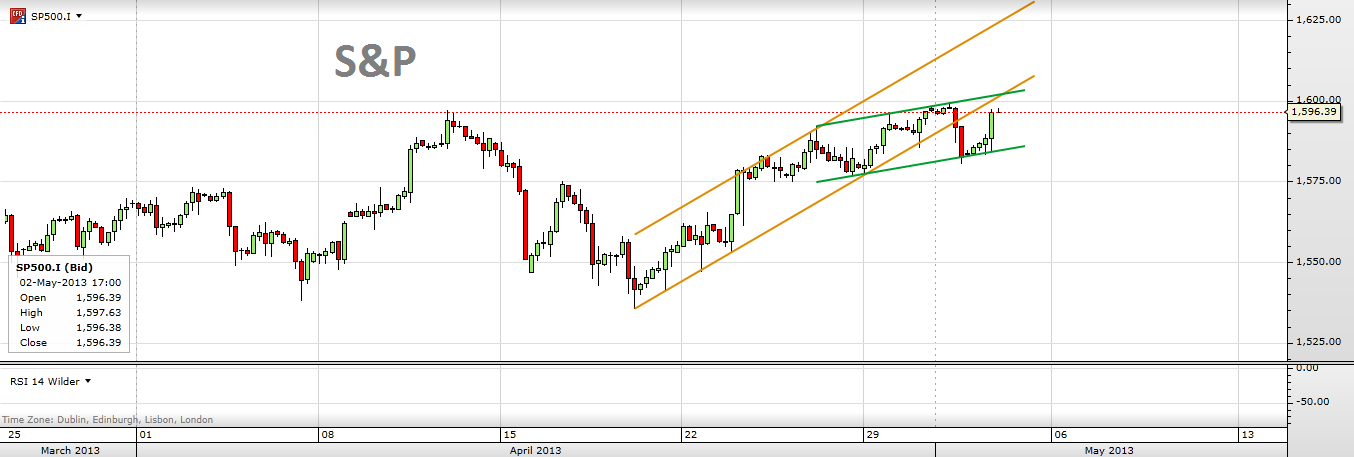Click the 1,525.00 price axis label

(1318, 342)
